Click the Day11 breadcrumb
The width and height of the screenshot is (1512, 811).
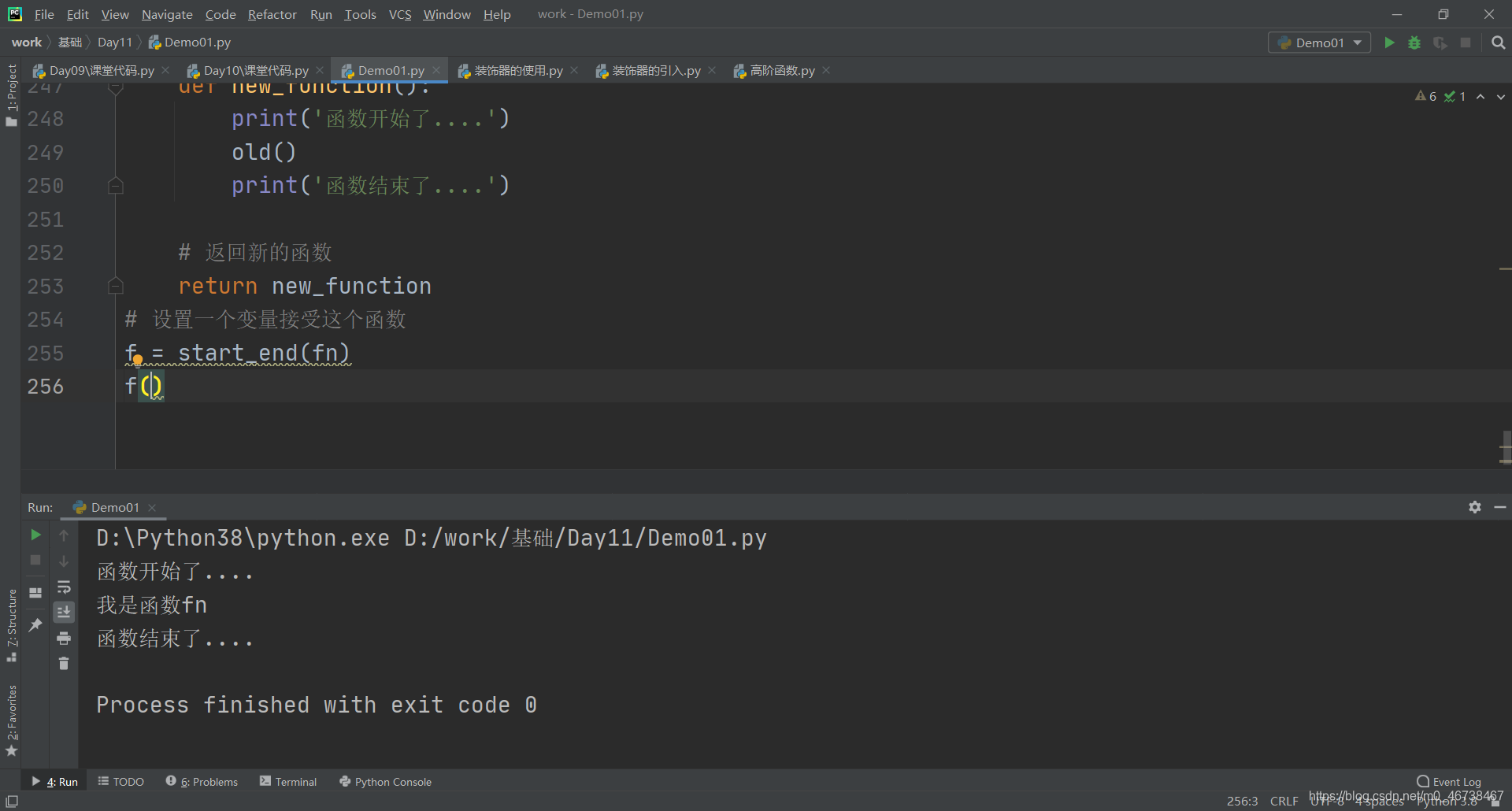point(114,43)
